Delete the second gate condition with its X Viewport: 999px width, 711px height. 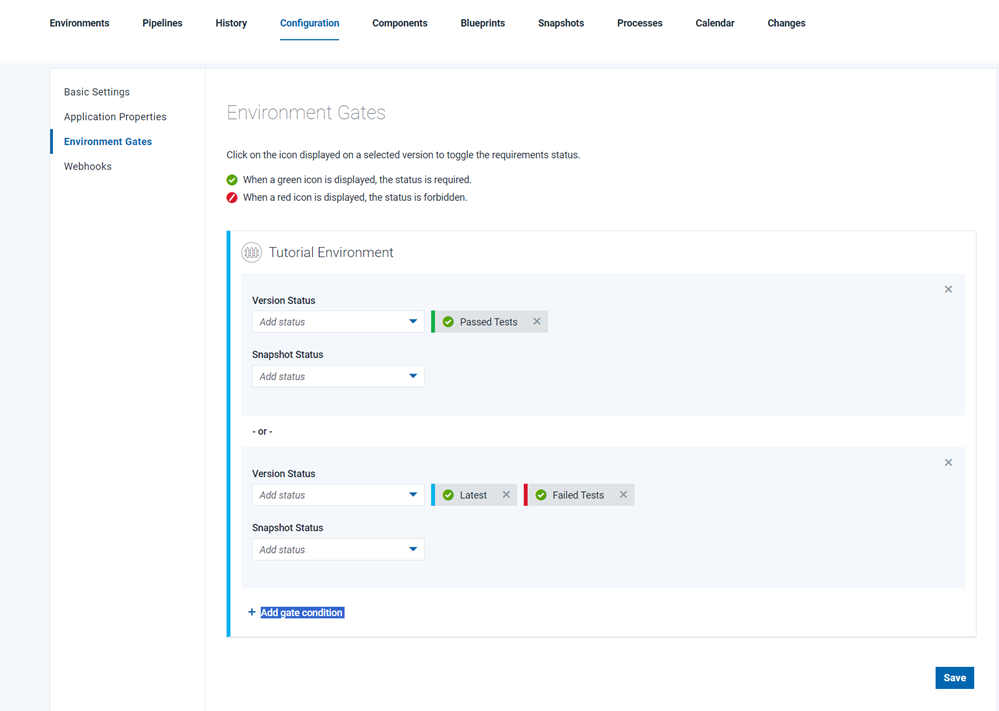click(948, 462)
